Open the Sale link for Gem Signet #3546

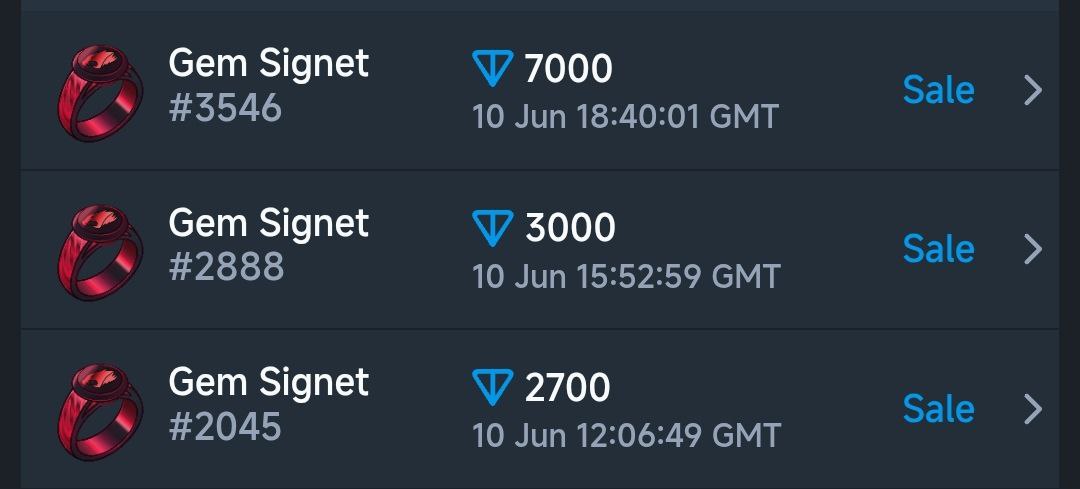coord(938,90)
